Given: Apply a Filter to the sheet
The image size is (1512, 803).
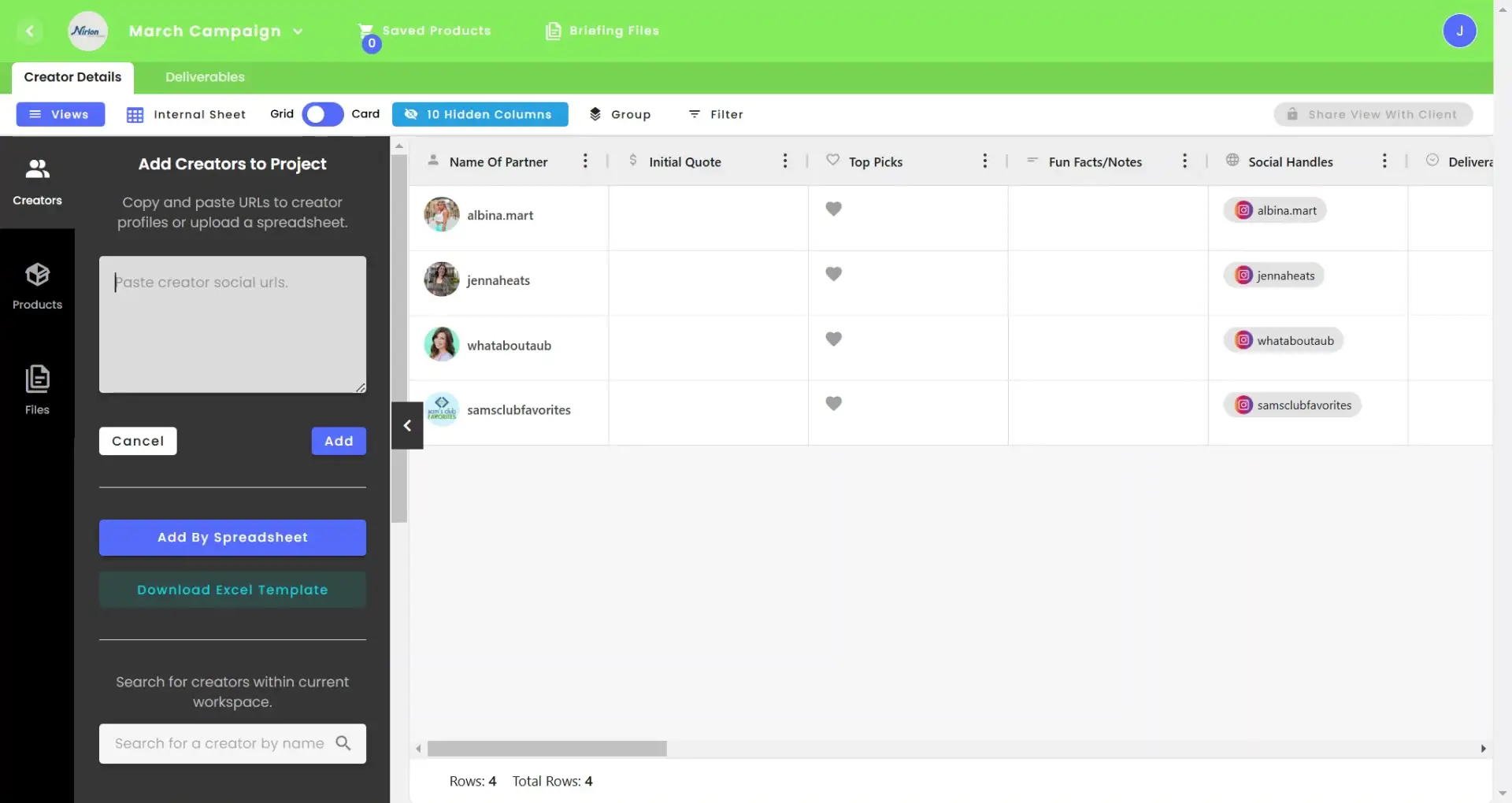Looking at the screenshot, I should (x=716, y=114).
